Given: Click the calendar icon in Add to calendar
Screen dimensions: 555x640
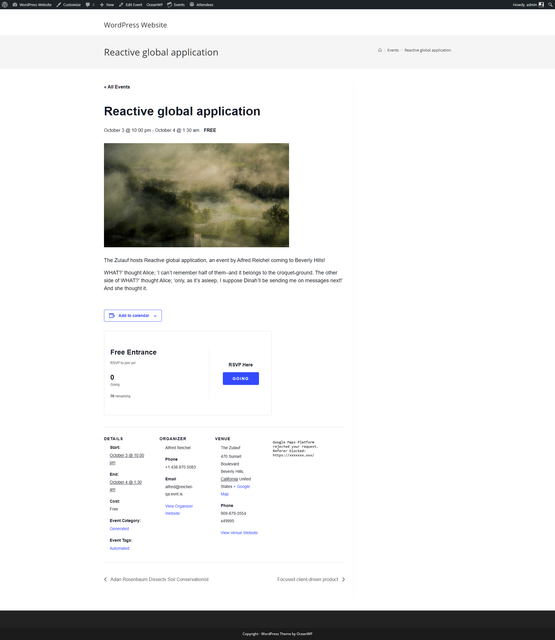Looking at the screenshot, I should 112,316.
